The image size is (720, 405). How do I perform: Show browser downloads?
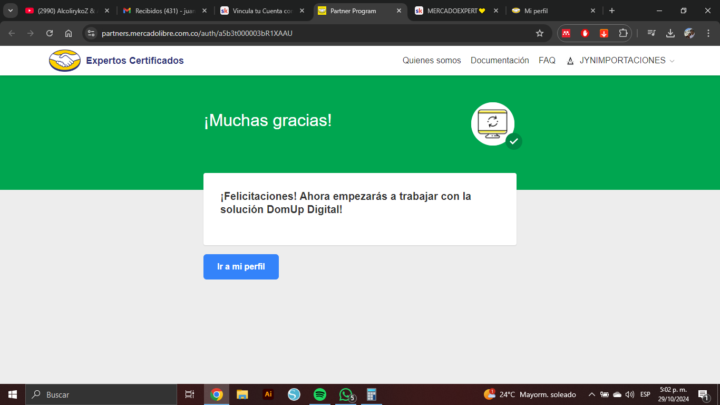click(670, 33)
